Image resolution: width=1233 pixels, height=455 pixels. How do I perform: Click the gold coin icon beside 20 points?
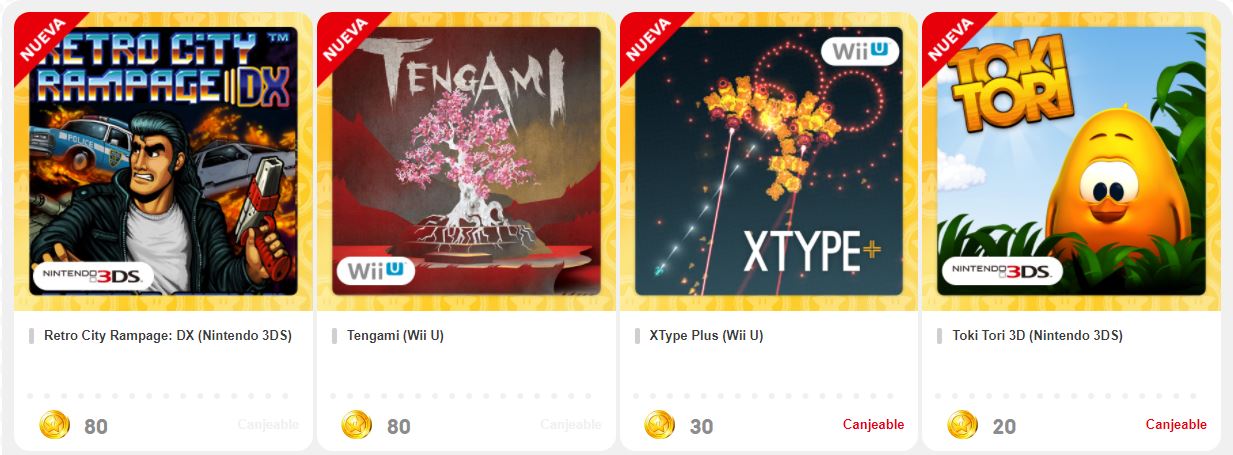pos(963,425)
